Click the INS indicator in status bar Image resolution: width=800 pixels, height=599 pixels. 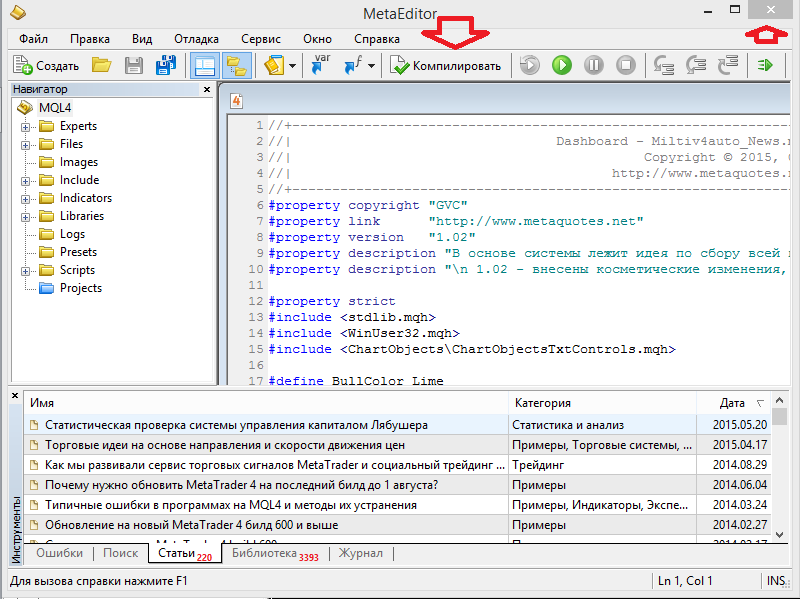pyautogui.click(x=776, y=581)
